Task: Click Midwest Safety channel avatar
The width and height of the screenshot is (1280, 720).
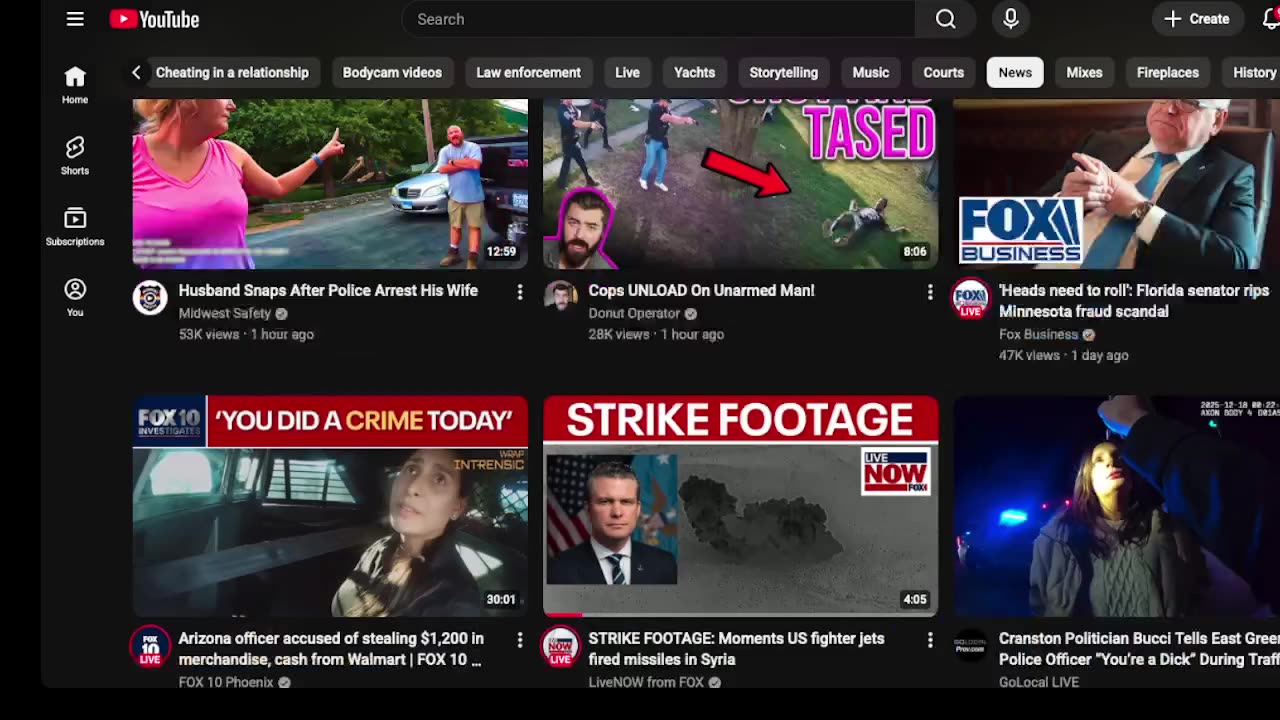Action: click(x=150, y=298)
